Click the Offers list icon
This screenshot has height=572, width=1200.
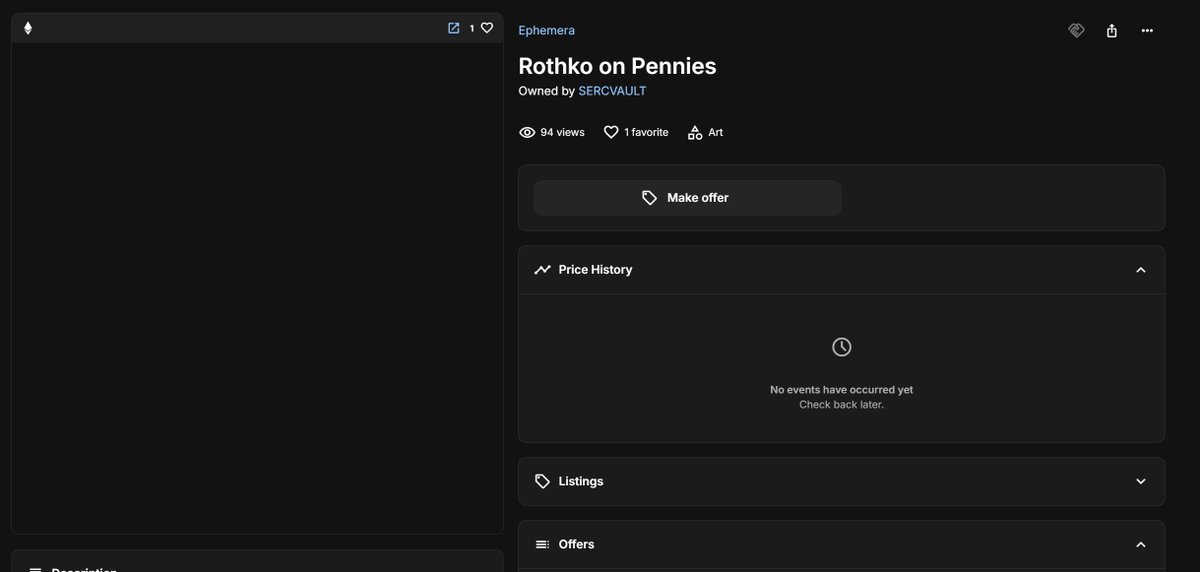click(x=542, y=544)
